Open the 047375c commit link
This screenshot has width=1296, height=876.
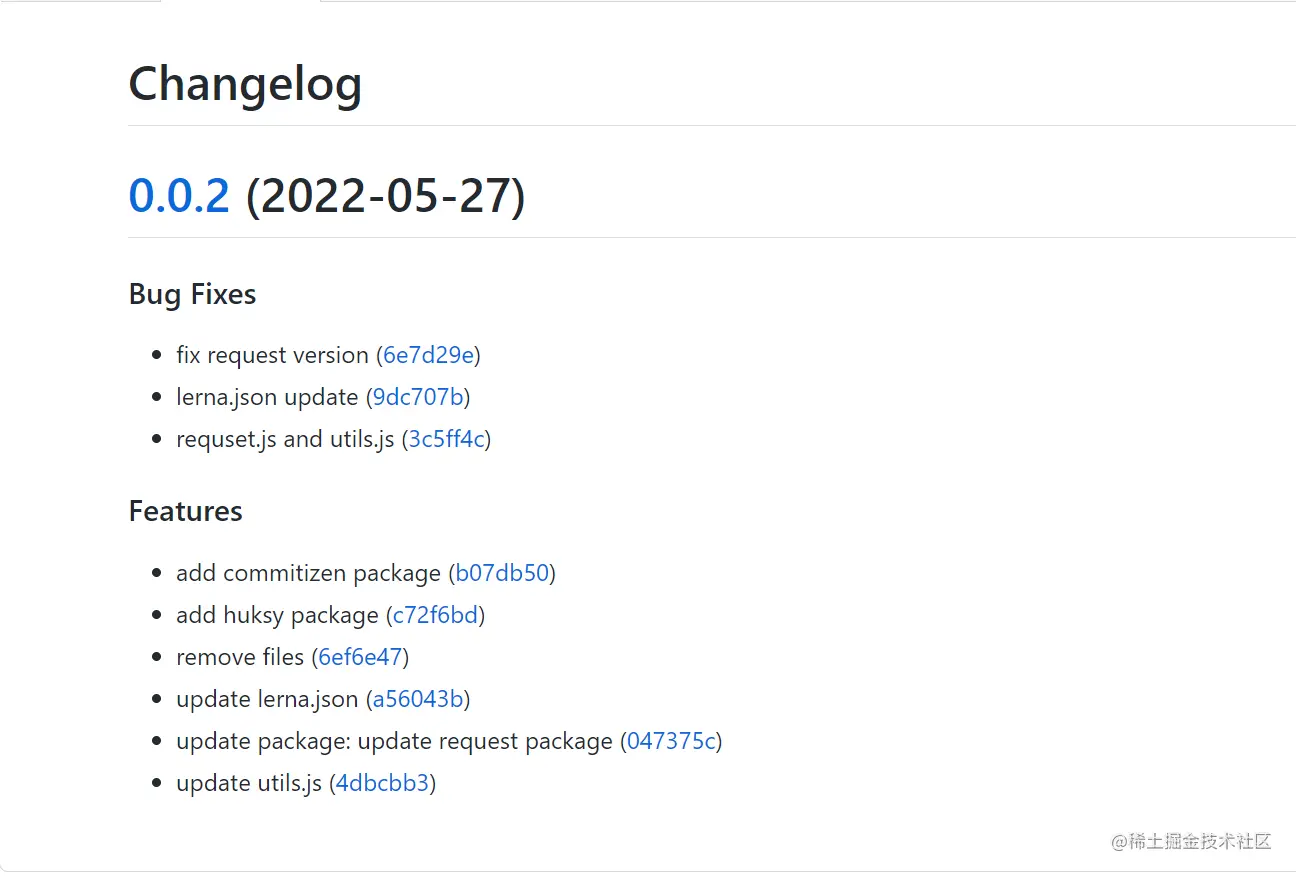point(671,741)
